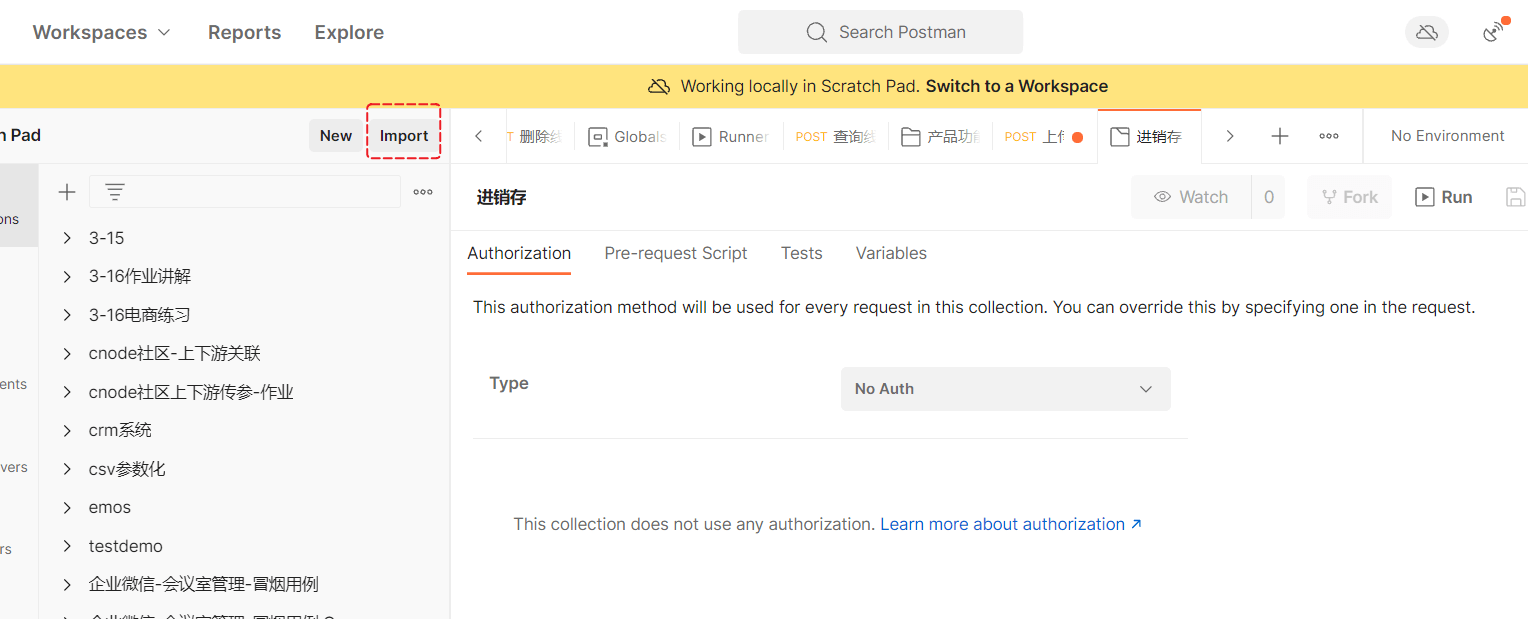Open sidebar three-dots options menu
The width and height of the screenshot is (1528, 619).
point(423,192)
